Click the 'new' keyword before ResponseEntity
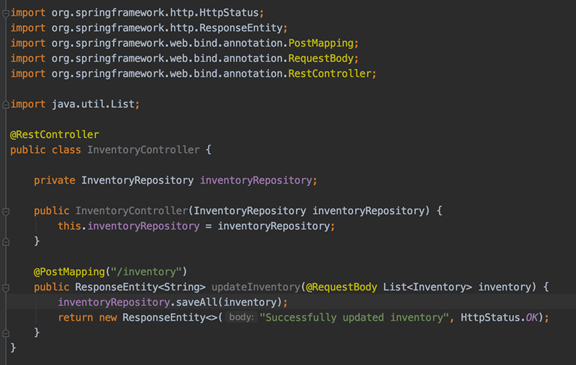The image size is (576, 365). pos(108,318)
